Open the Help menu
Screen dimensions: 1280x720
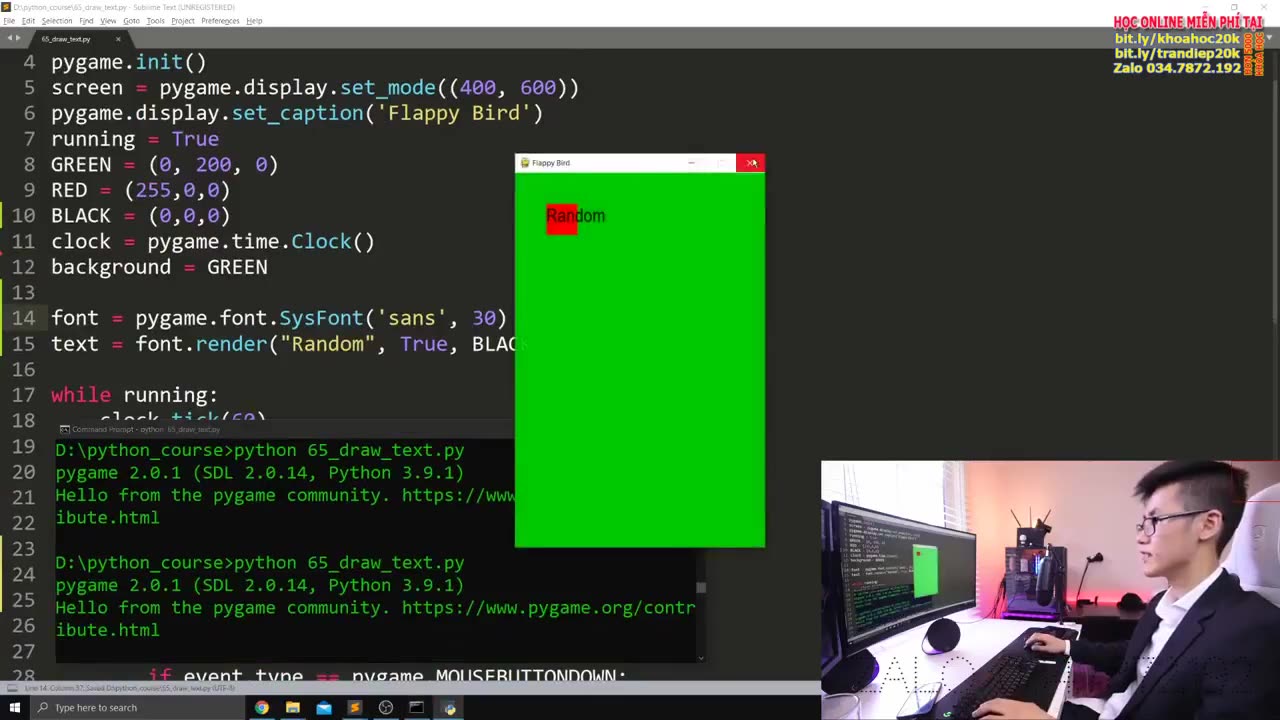254,20
